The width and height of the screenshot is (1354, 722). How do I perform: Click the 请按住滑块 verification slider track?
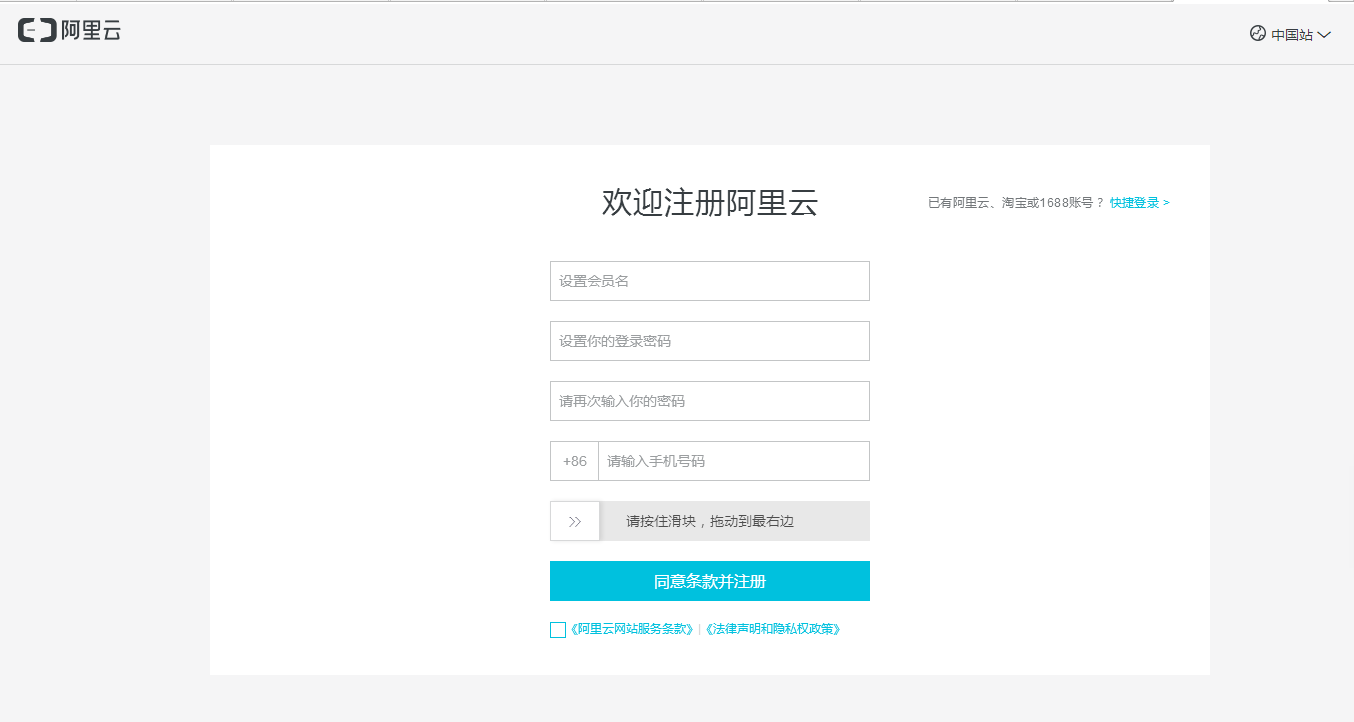(734, 521)
